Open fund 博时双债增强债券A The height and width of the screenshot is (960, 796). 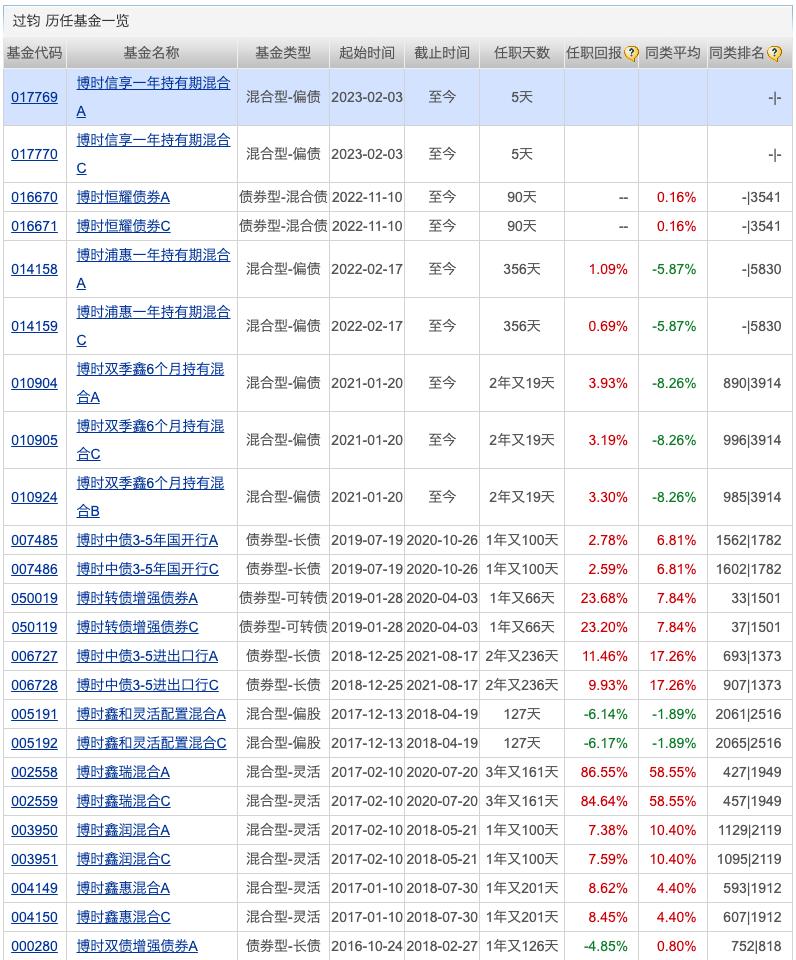click(x=137, y=946)
